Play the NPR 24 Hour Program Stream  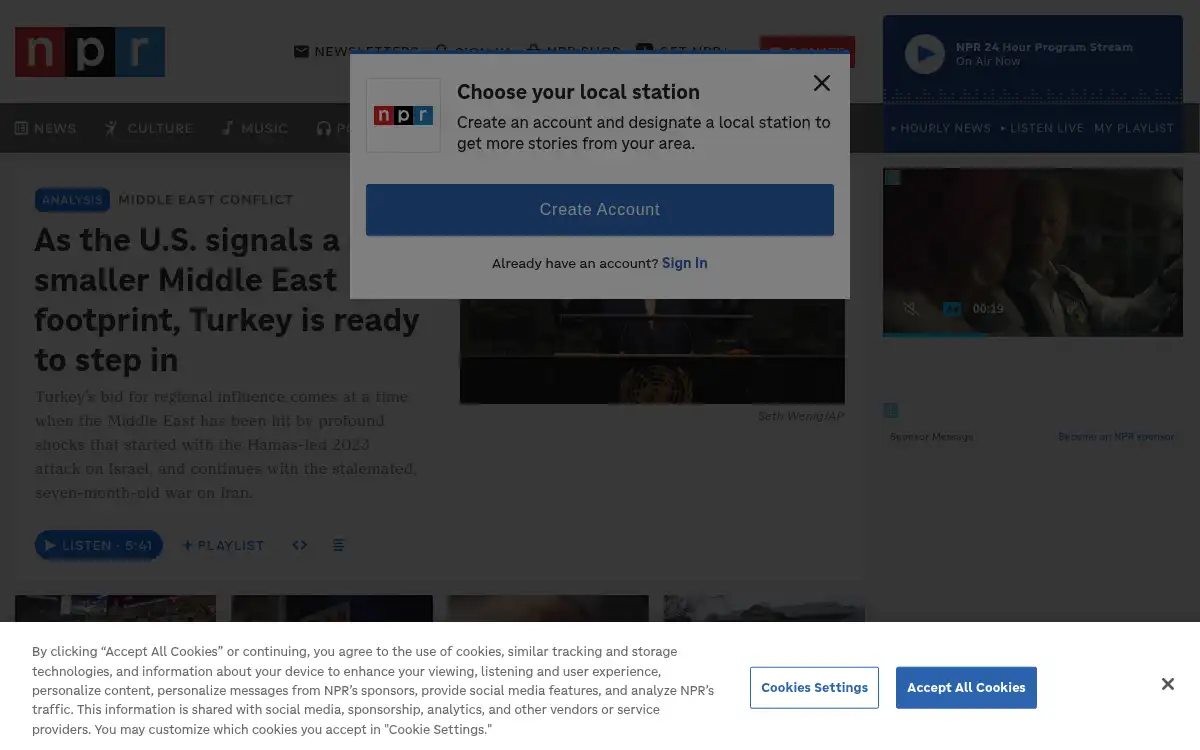(925, 54)
